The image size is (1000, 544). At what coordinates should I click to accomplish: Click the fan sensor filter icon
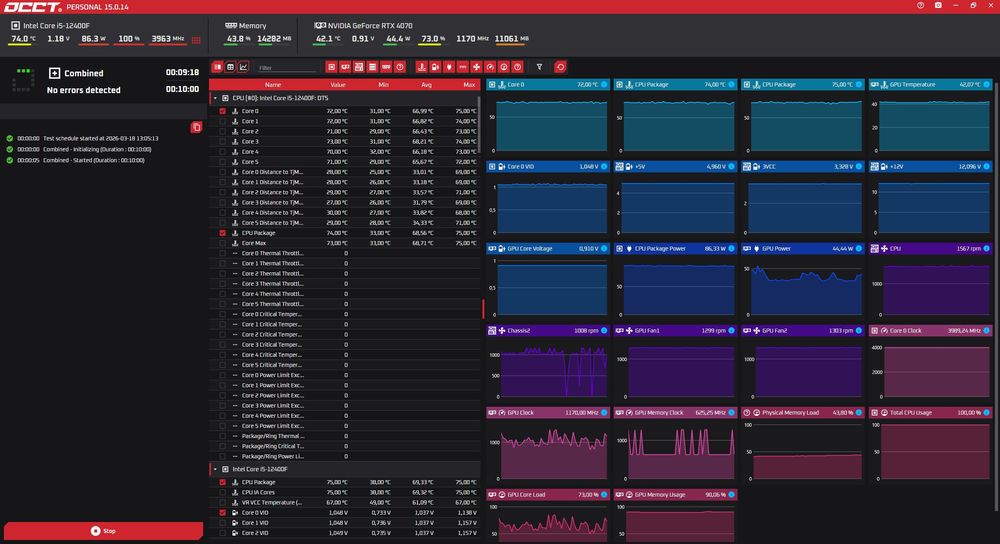click(477, 68)
